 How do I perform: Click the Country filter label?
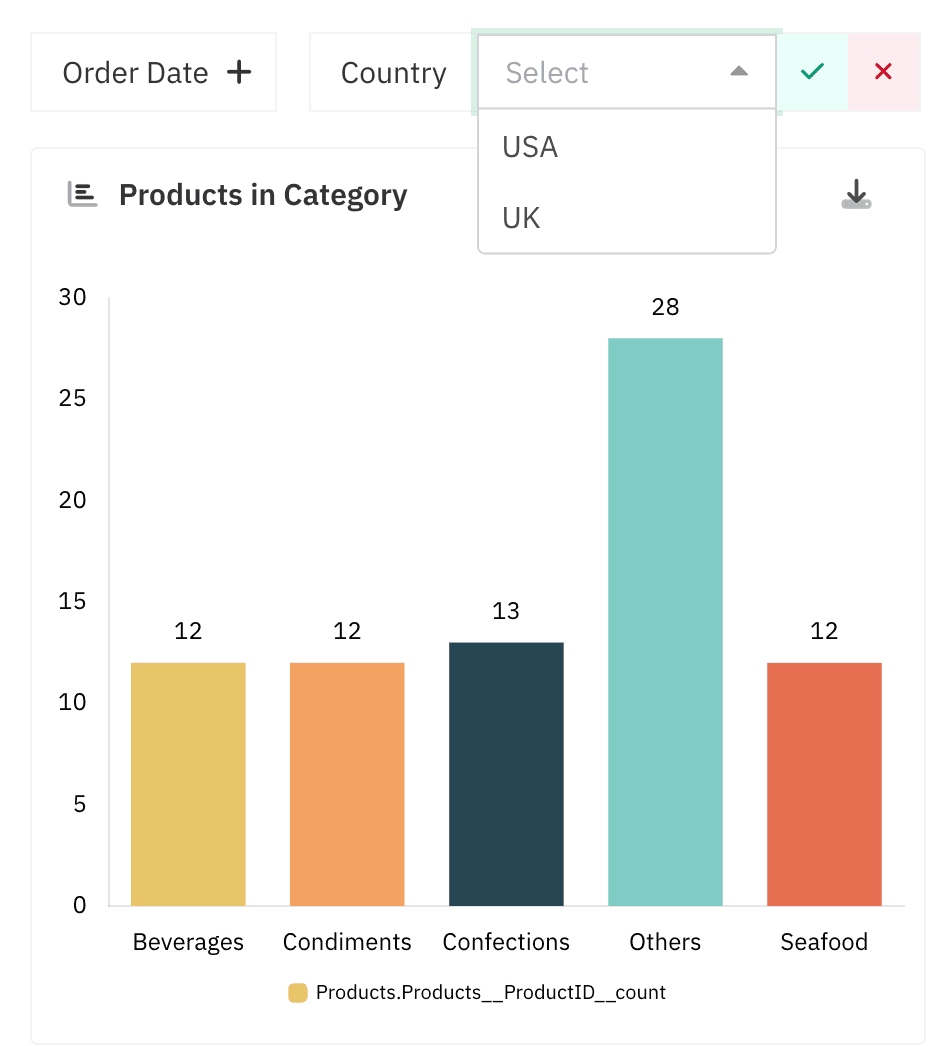393,72
